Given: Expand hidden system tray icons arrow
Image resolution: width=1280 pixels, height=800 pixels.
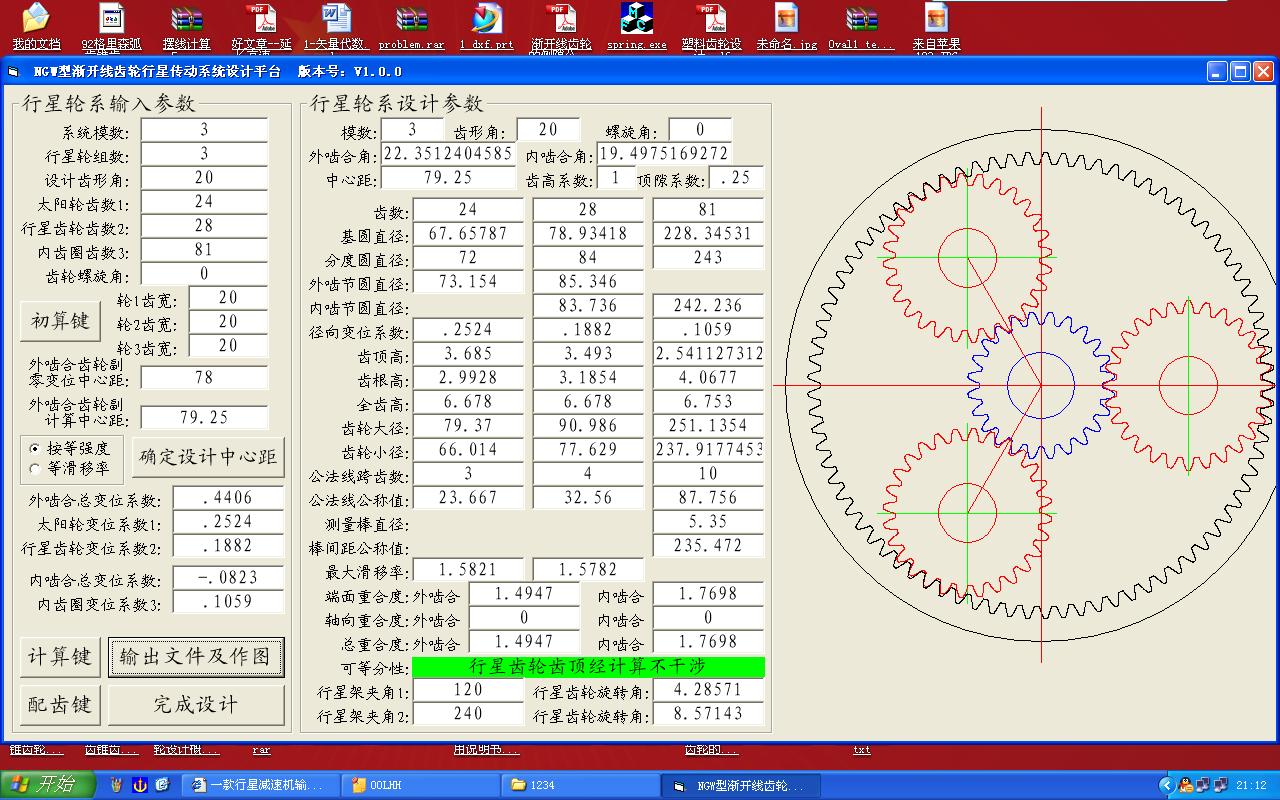Looking at the screenshot, I should (1166, 785).
